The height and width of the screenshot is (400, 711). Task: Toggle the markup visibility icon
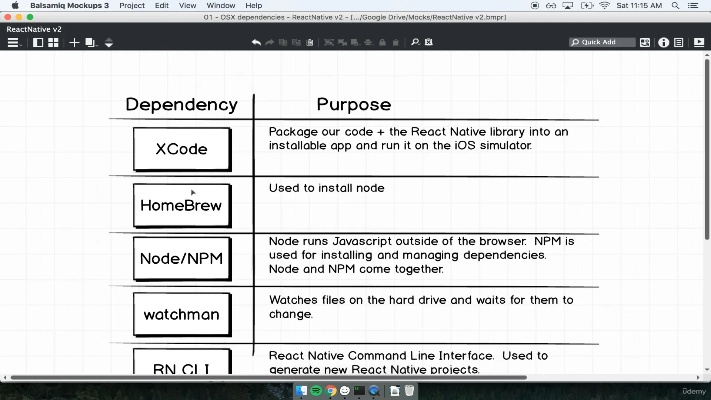click(429, 43)
